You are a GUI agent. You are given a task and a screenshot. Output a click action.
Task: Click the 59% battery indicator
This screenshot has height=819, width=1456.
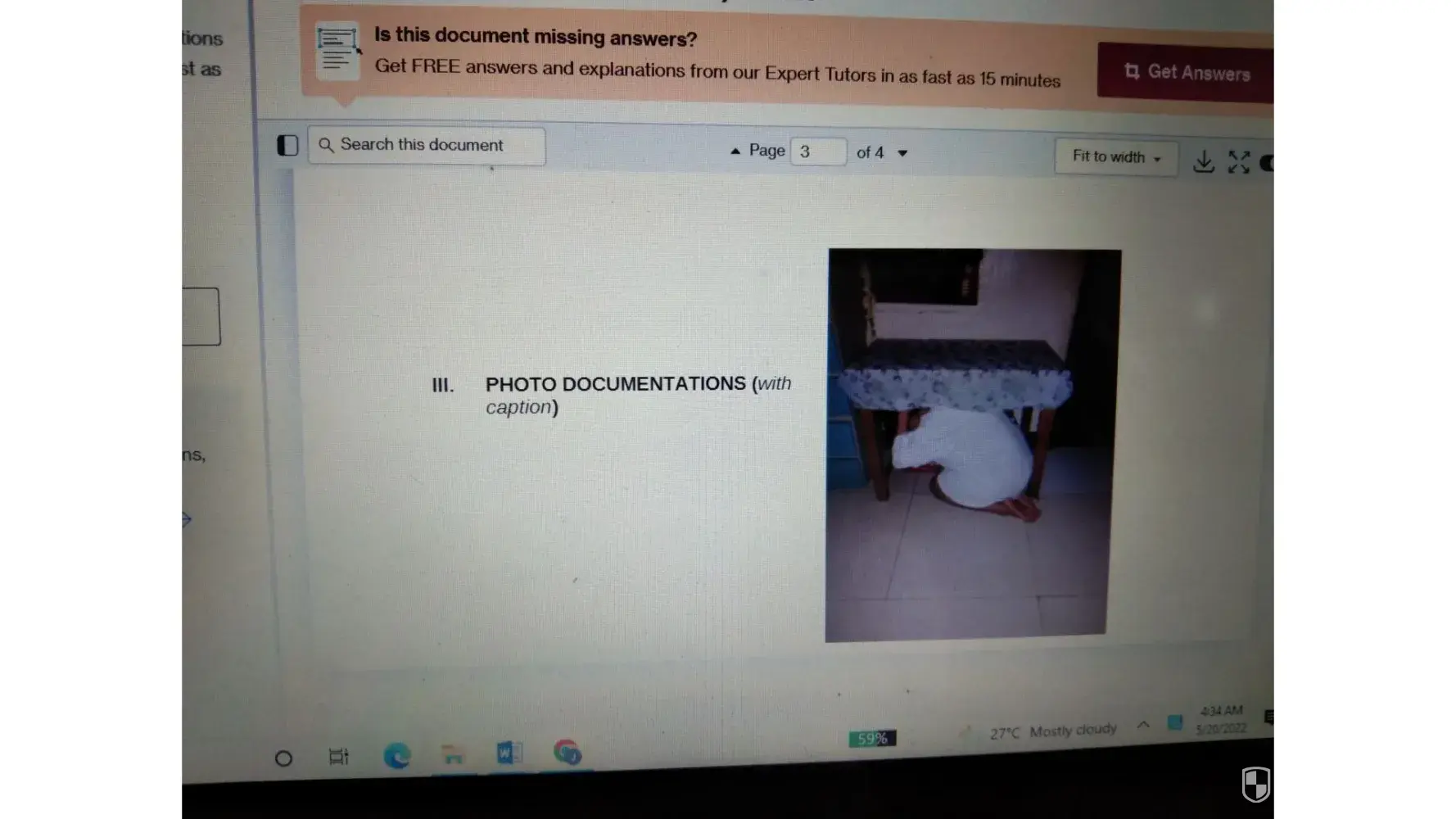(x=872, y=739)
